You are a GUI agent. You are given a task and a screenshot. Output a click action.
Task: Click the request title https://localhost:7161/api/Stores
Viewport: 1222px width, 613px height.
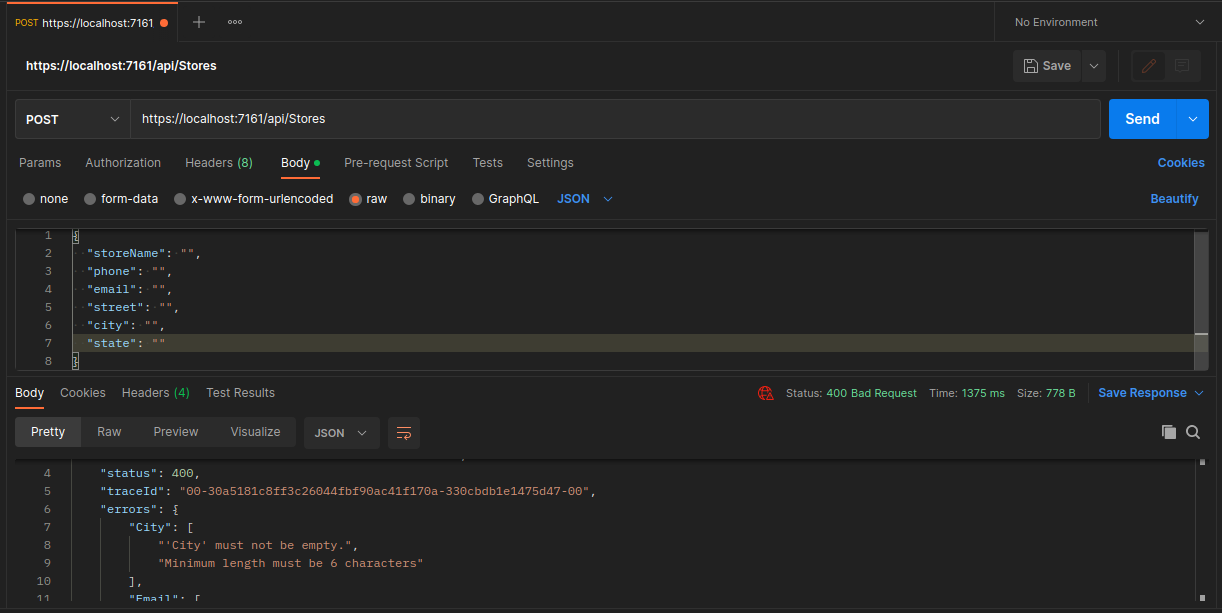(x=121, y=66)
